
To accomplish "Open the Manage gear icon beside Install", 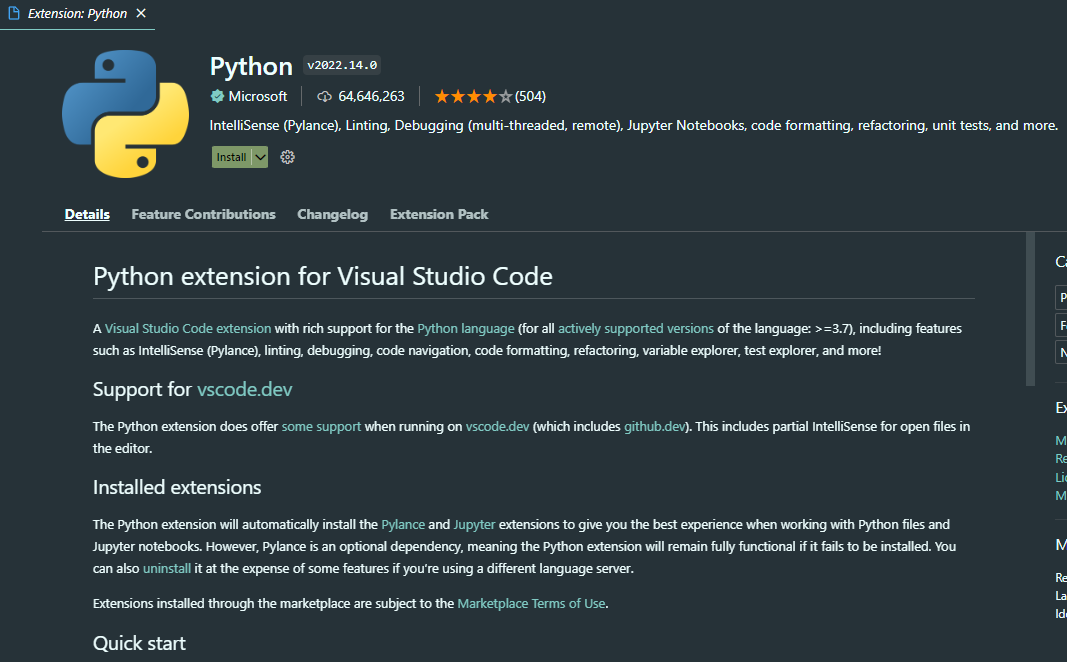I will click(288, 157).
